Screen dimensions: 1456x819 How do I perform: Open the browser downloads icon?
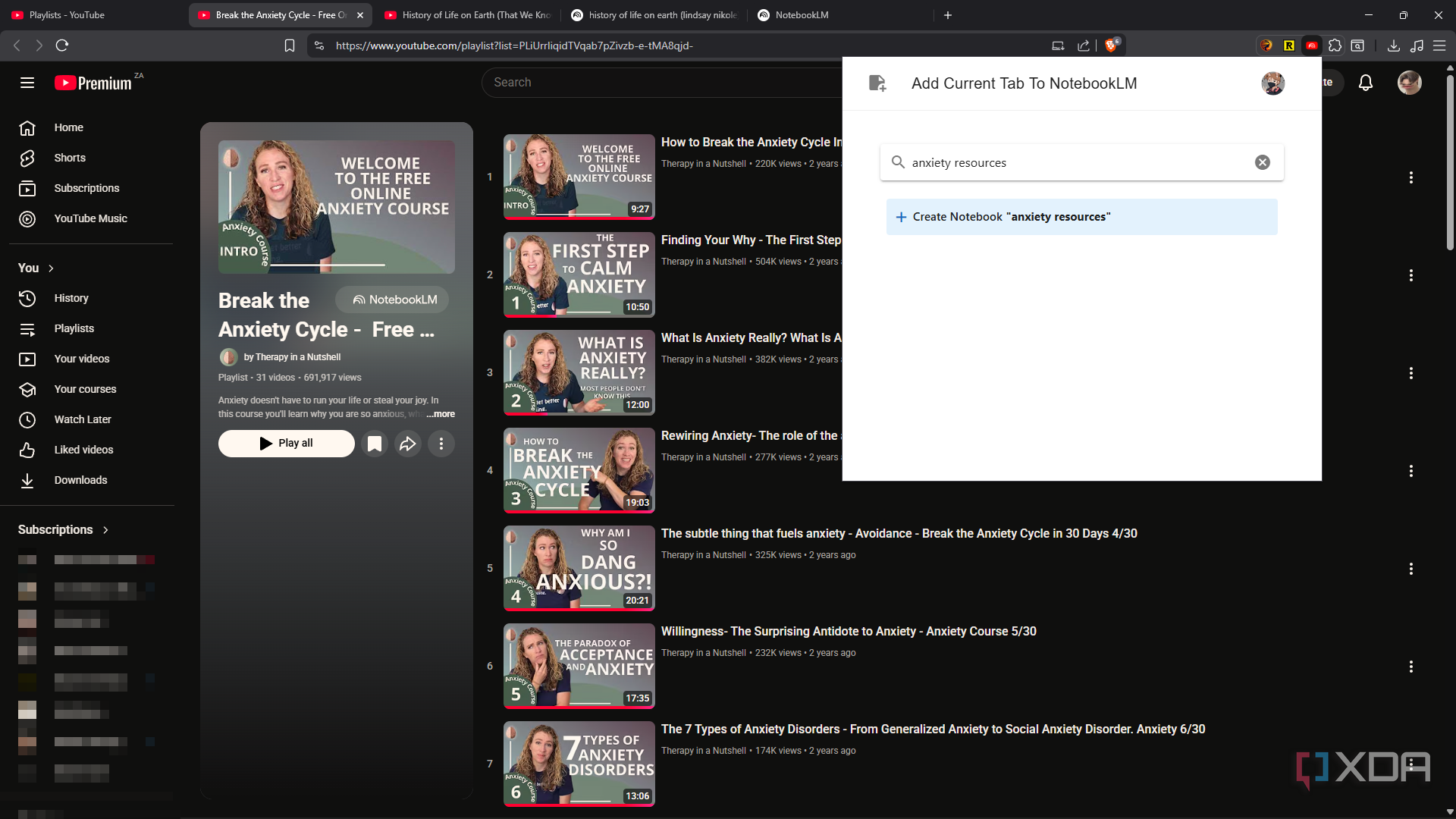1394,45
